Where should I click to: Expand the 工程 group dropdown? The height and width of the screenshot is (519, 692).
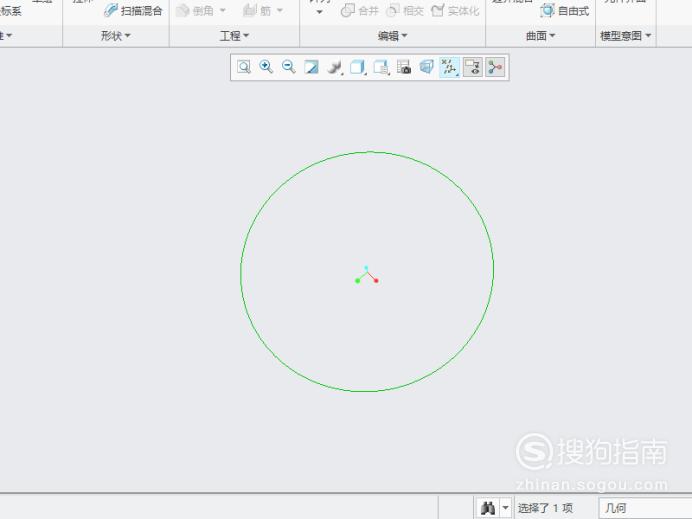pyautogui.click(x=234, y=36)
